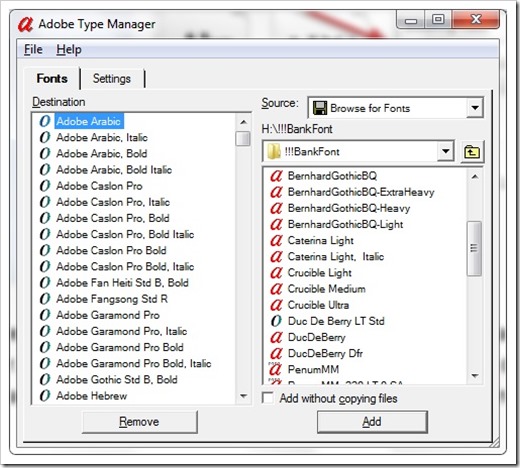Click the Type 1 icon beside BernhardGothicBQ-ExtraHeavy

(x=276, y=192)
